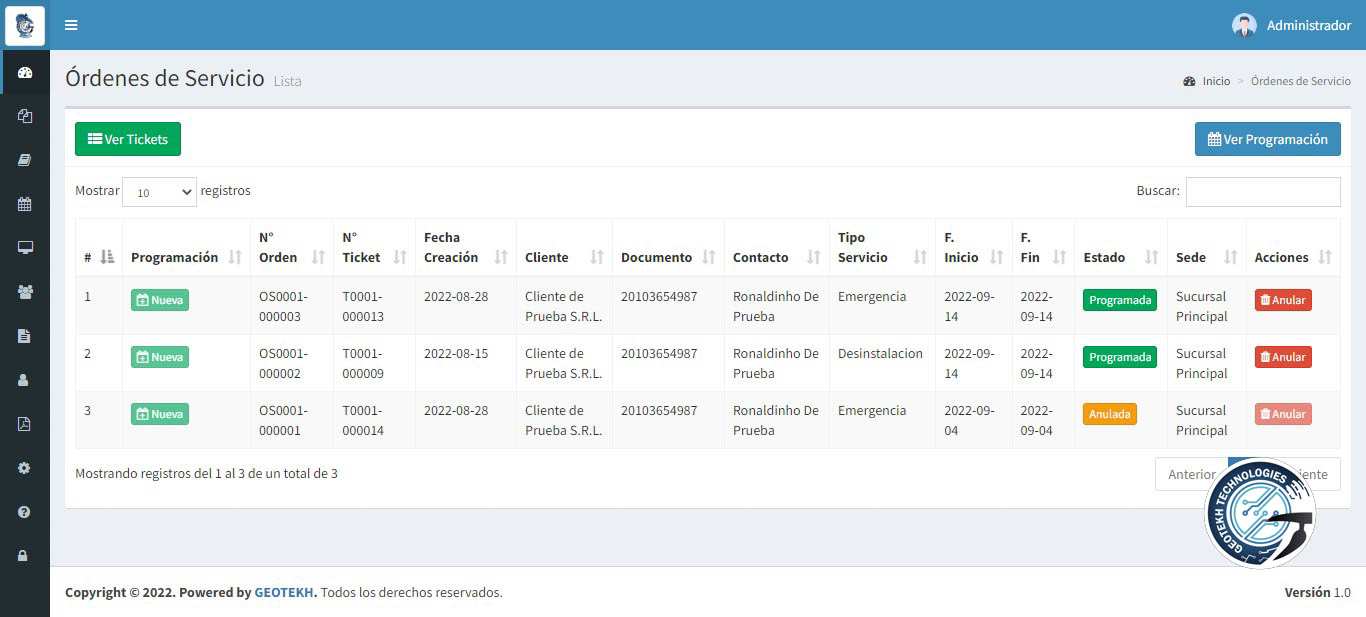The height and width of the screenshot is (617, 1366).
Task: Toggle sidebar with hamburger menu icon
Action: coord(71,25)
